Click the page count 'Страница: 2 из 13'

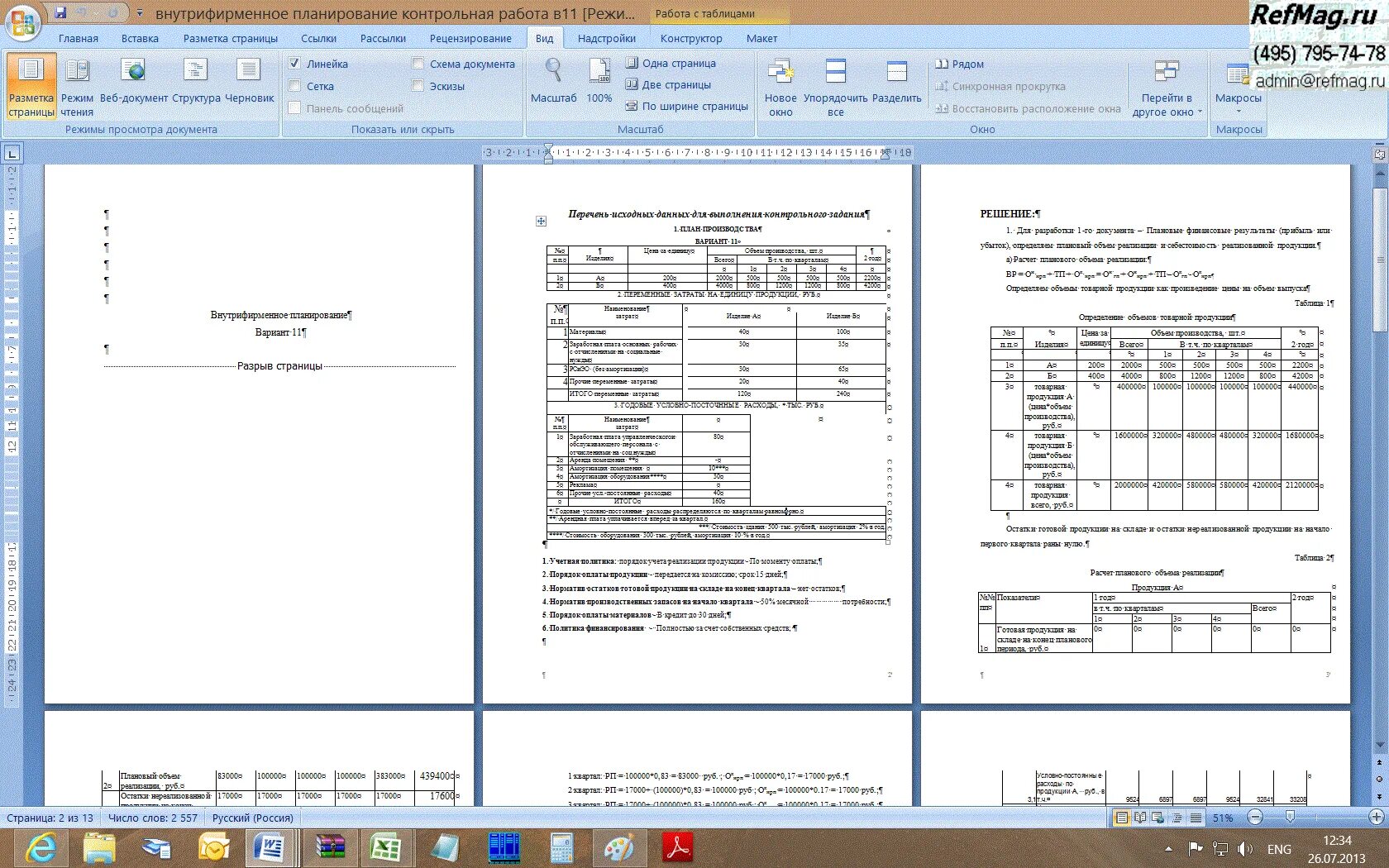pos(50,818)
